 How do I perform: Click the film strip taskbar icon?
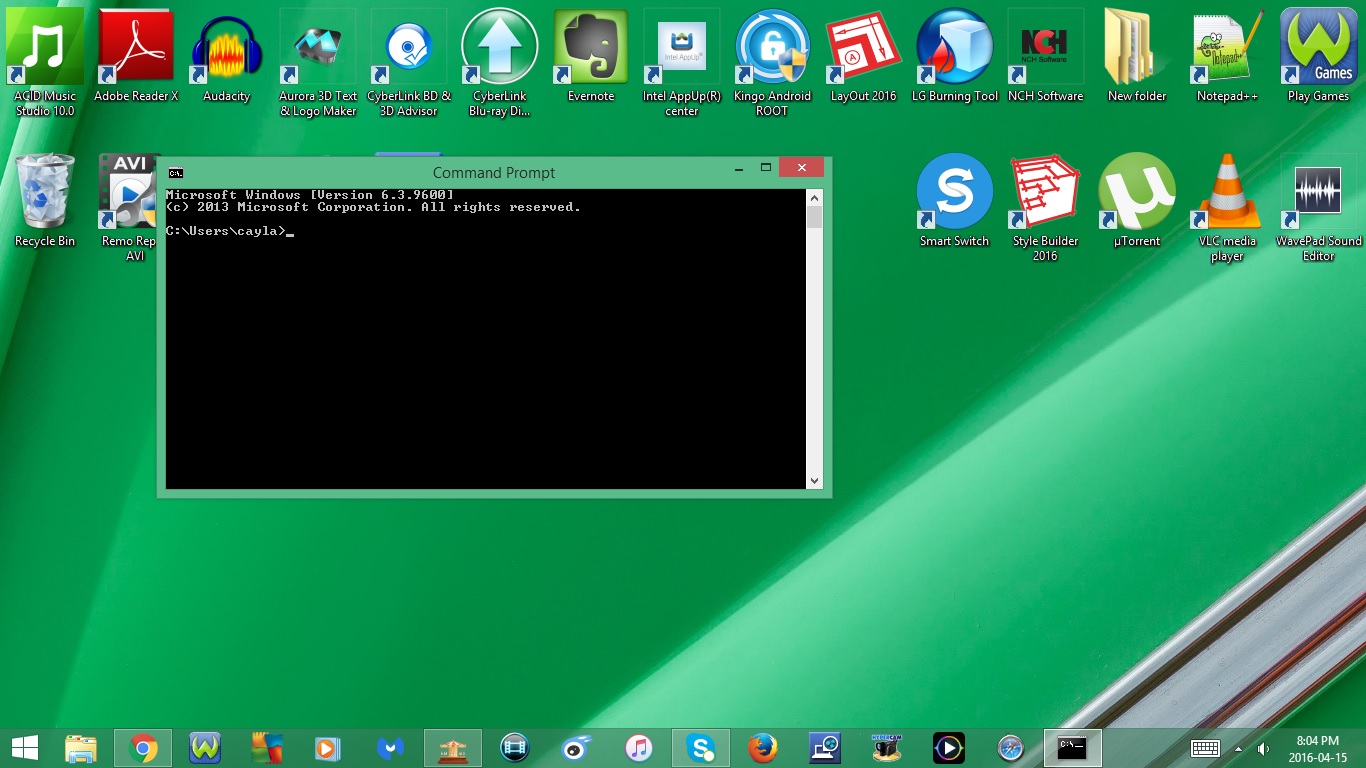pyautogui.click(x=514, y=748)
